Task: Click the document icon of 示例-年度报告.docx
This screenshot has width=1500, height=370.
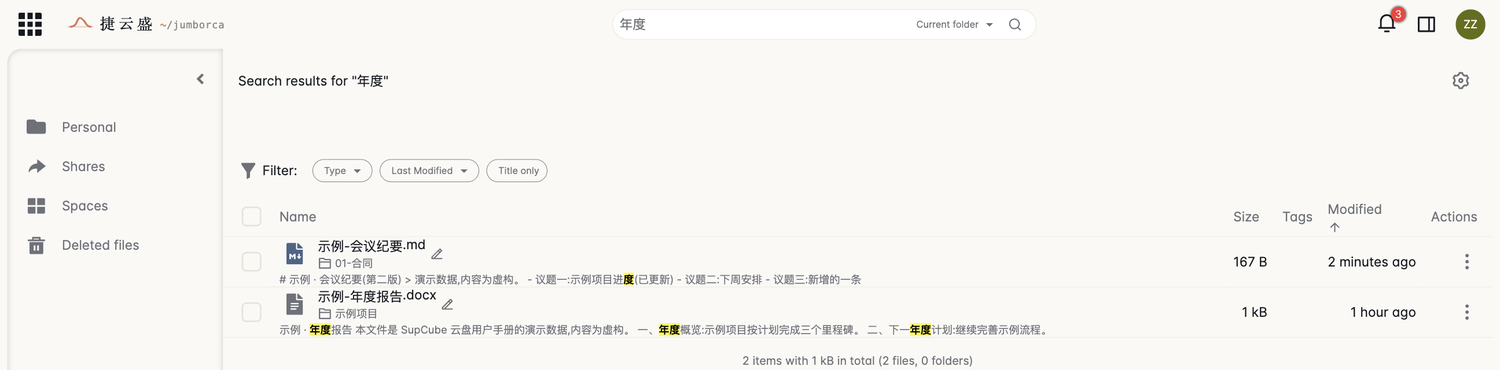Action: pyautogui.click(x=295, y=304)
